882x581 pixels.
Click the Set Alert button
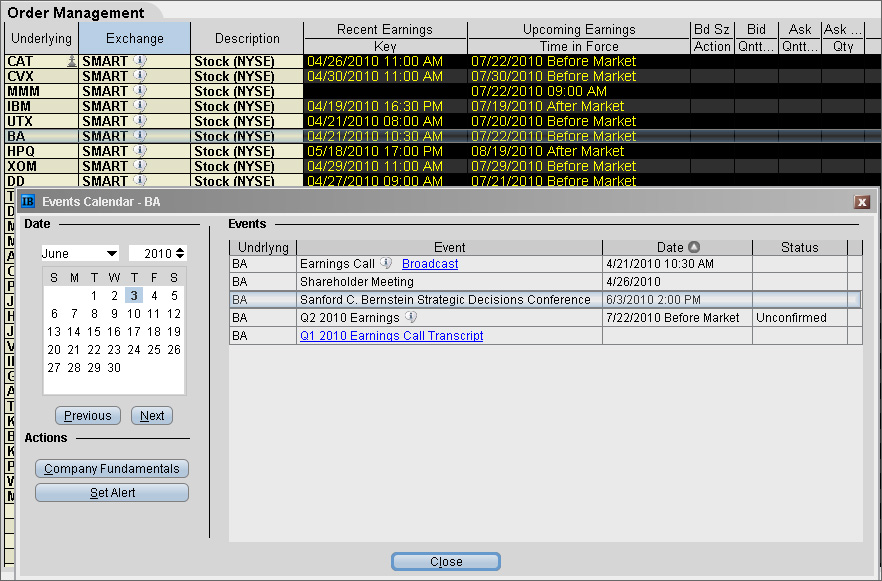click(x=112, y=493)
